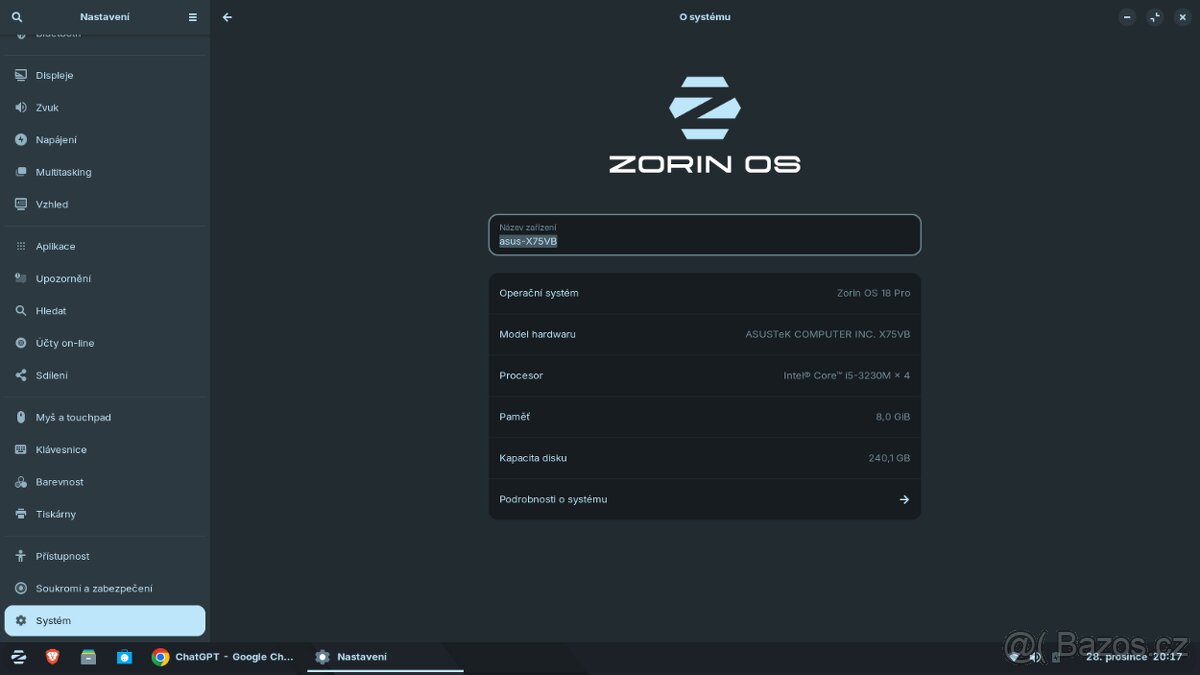Screen dimensions: 1200x675
Task: Open the search in Nastavení sidebar
Action: [x=17, y=17]
